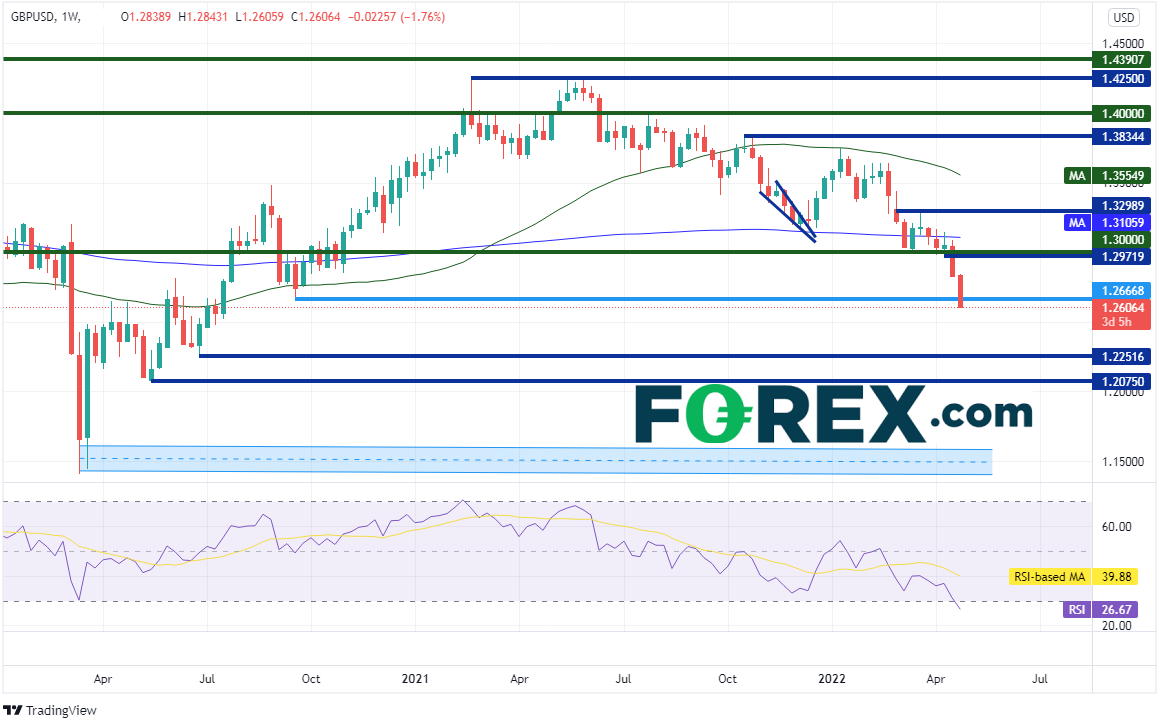Select the 1.42500 price level label
This screenshot has width=1166, height=728.
[x=1122, y=78]
